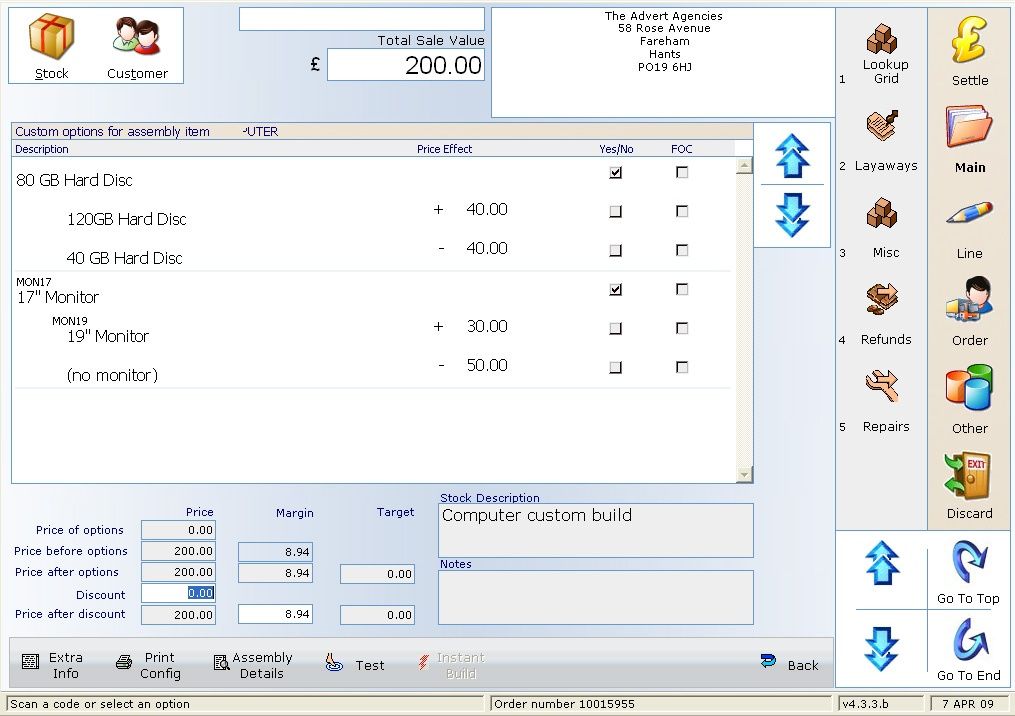This screenshot has width=1015, height=716.
Task: Select the Lookup Grid icon
Action: point(884,50)
